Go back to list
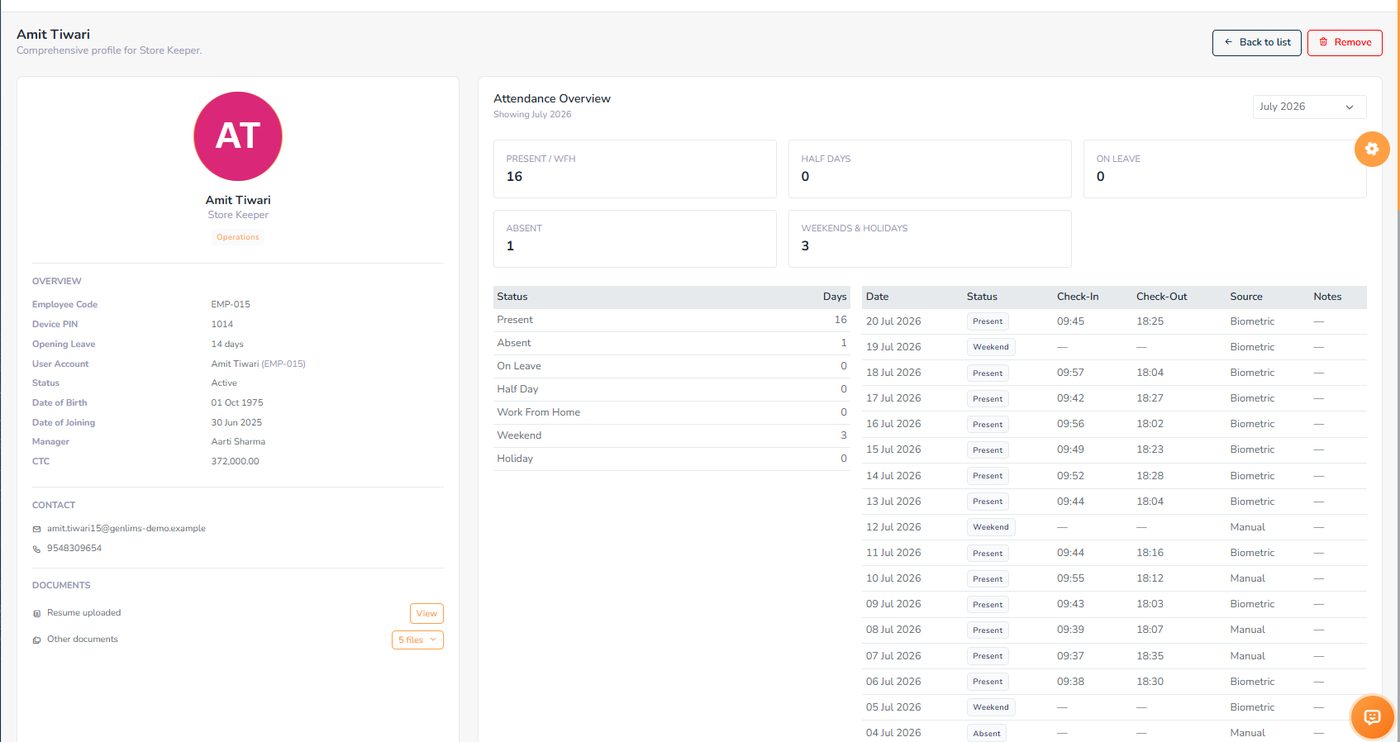 1257,42
